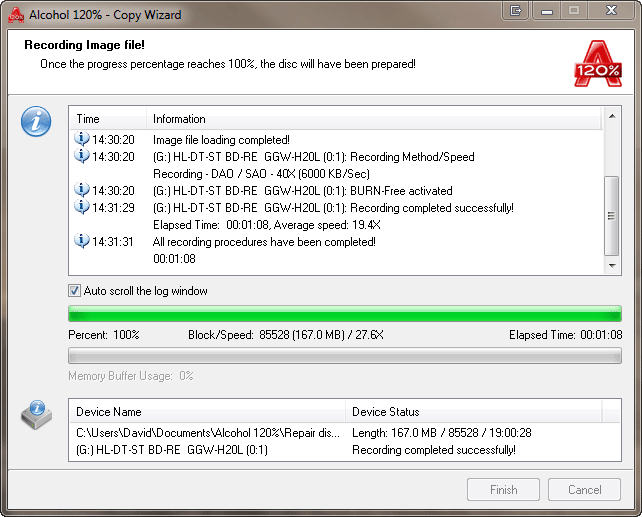Screen dimensions: 642x517
Task: Click the Memory Buffer Usage bar
Action: click(345, 356)
